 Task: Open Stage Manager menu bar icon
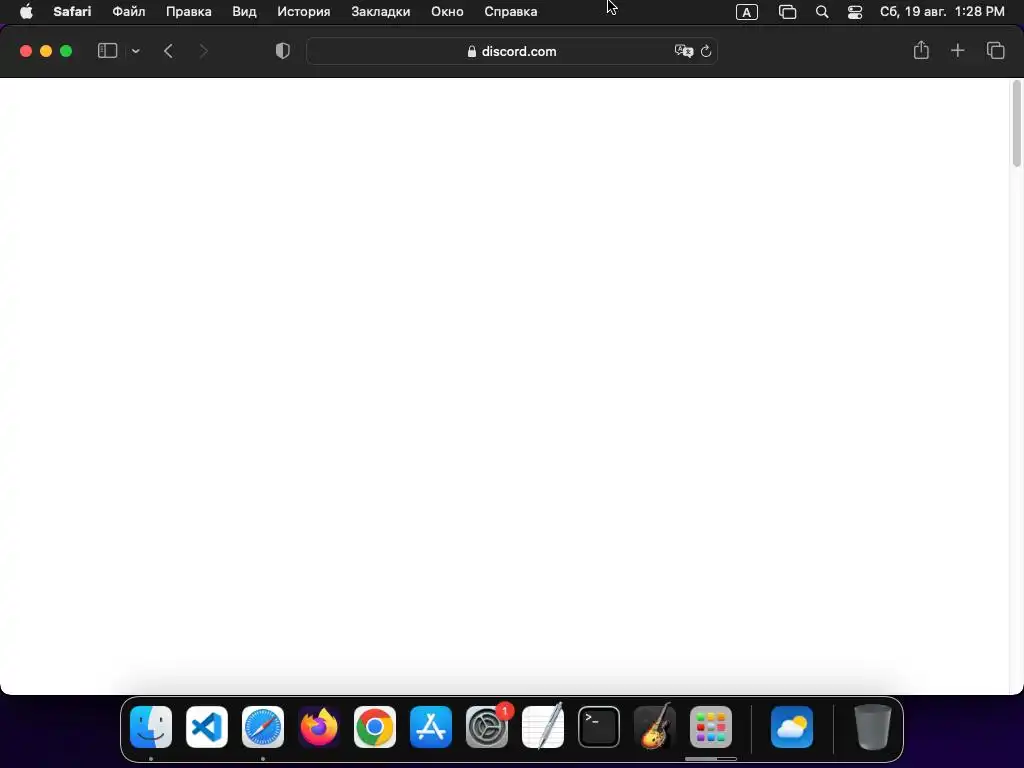788,12
